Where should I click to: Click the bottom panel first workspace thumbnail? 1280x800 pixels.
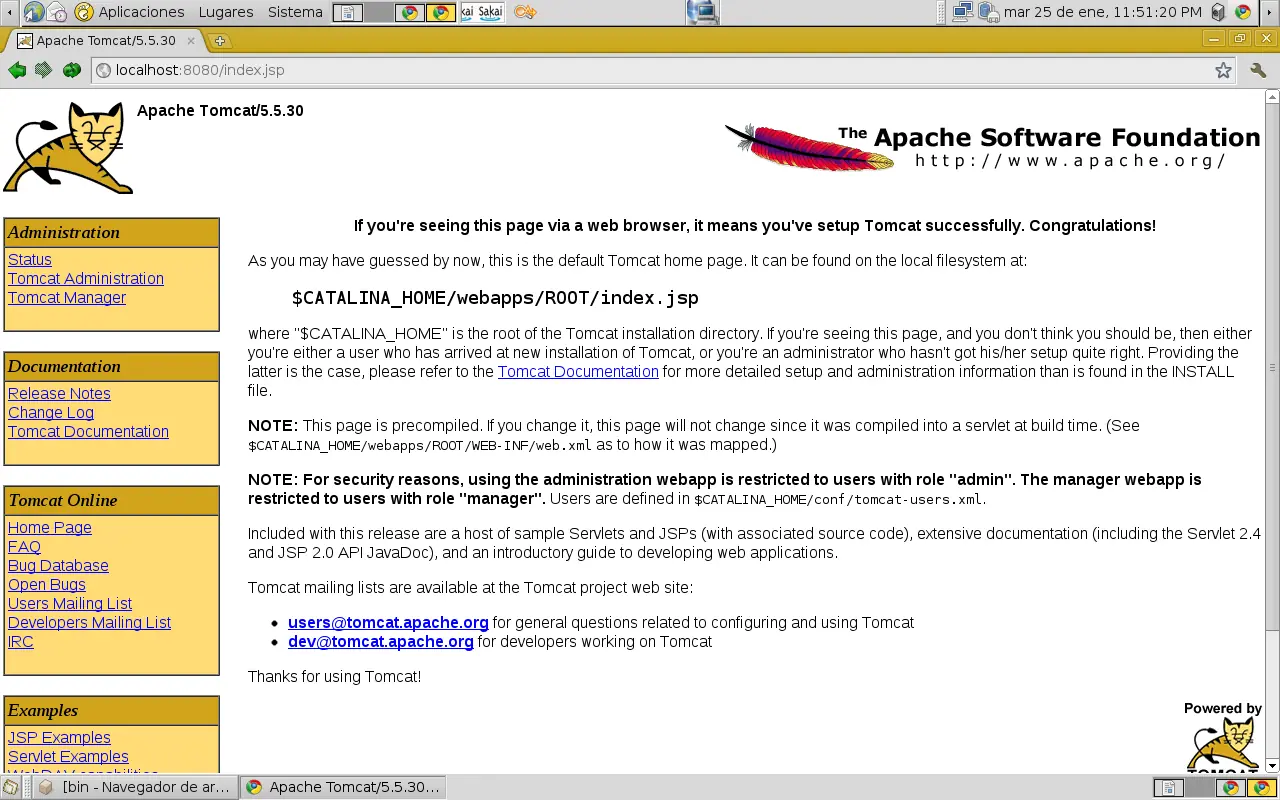pos(1168,788)
